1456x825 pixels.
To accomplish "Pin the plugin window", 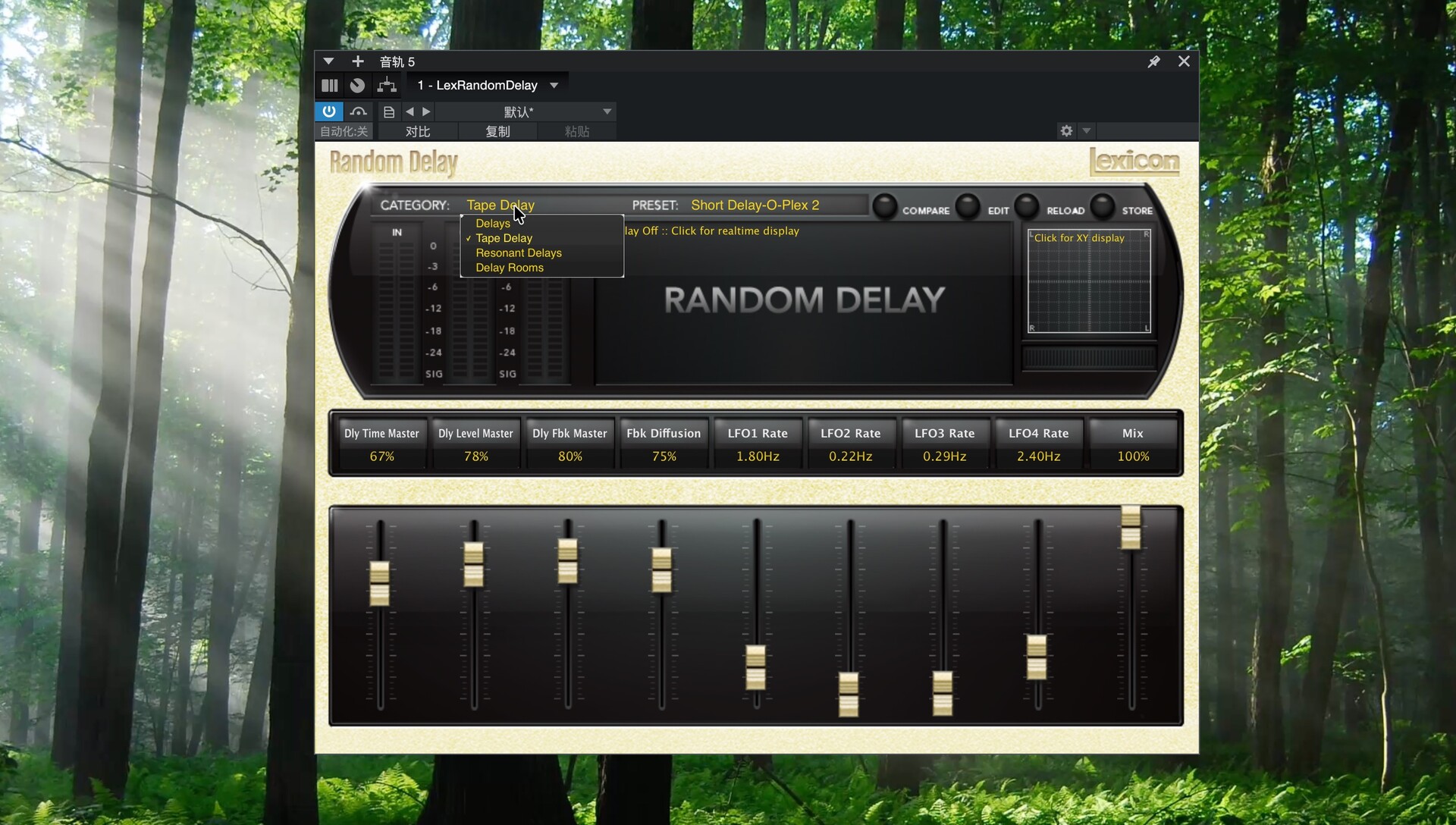I will point(1153,61).
